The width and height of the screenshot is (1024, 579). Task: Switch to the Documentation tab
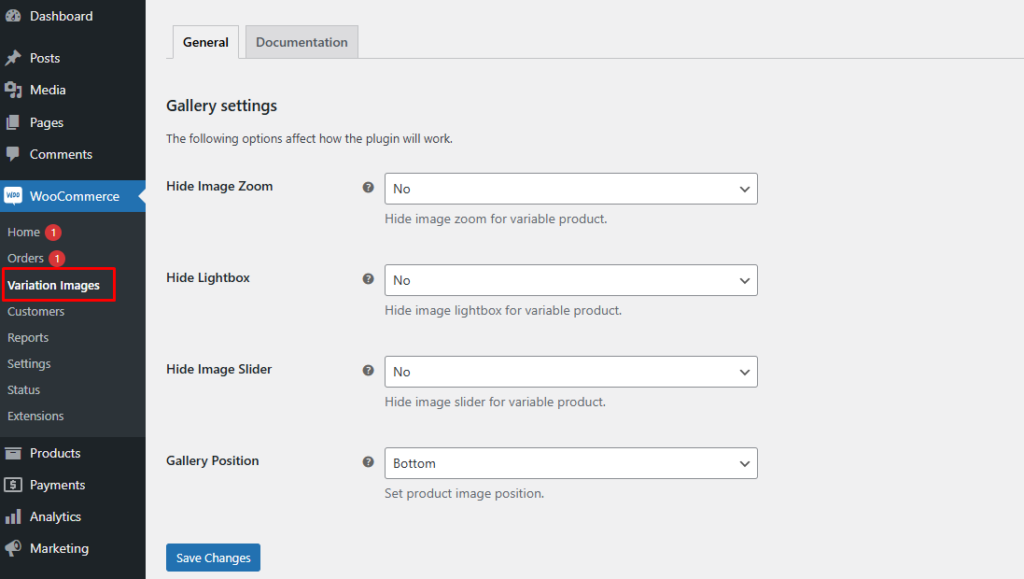[x=301, y=42]
